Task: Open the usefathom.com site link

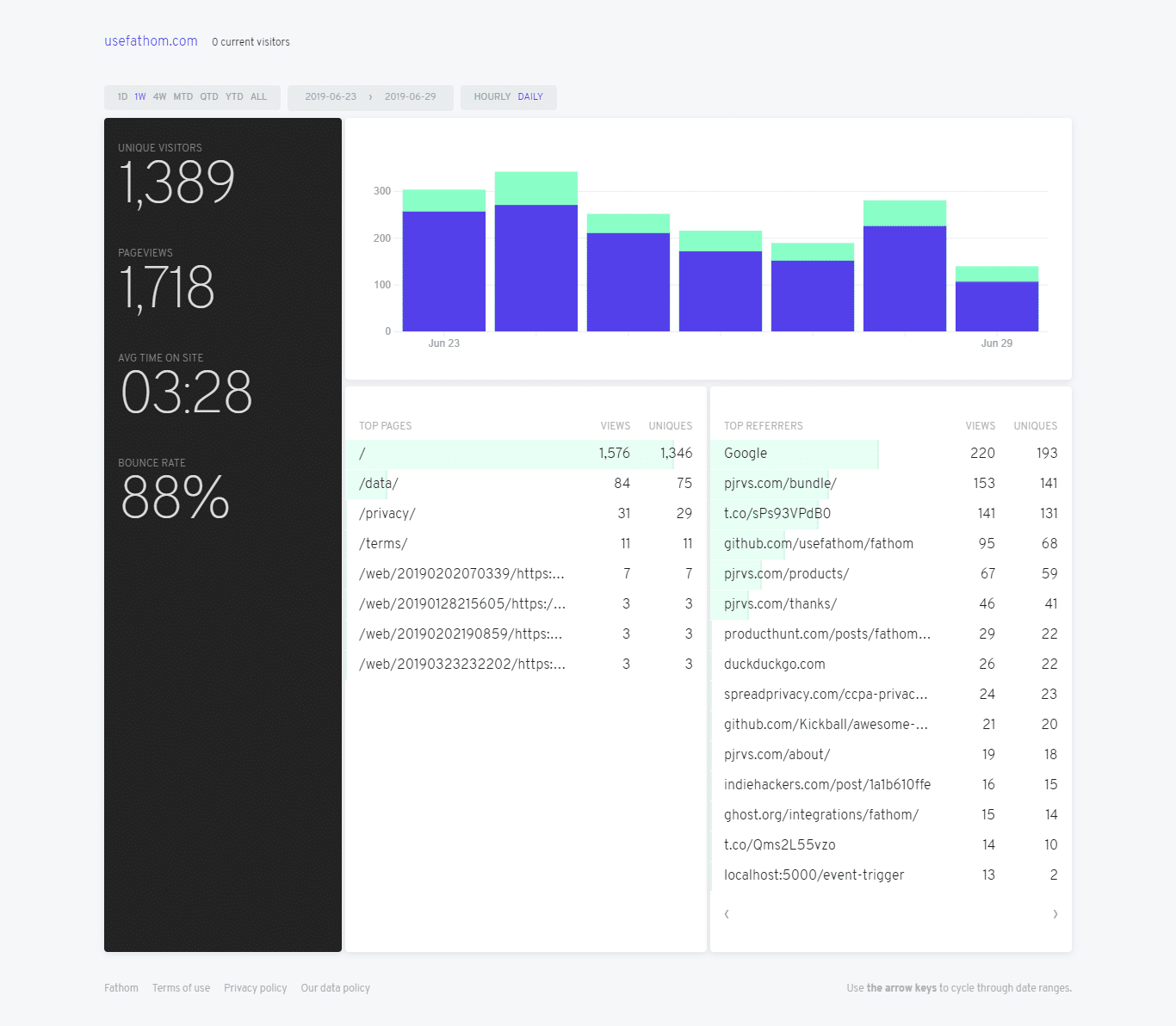Action: click(151, 40)
